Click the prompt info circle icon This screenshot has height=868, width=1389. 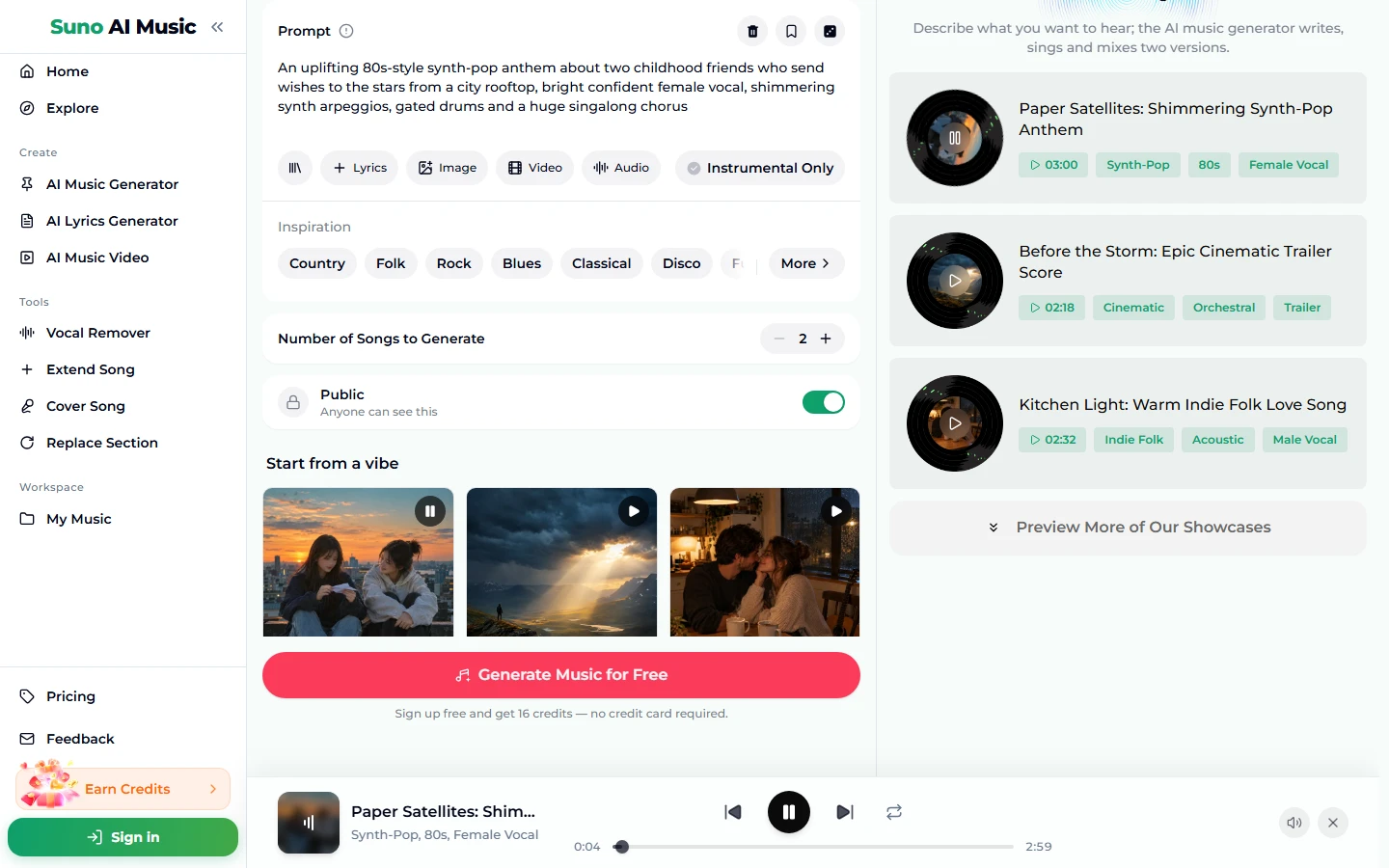coord(346,31)
